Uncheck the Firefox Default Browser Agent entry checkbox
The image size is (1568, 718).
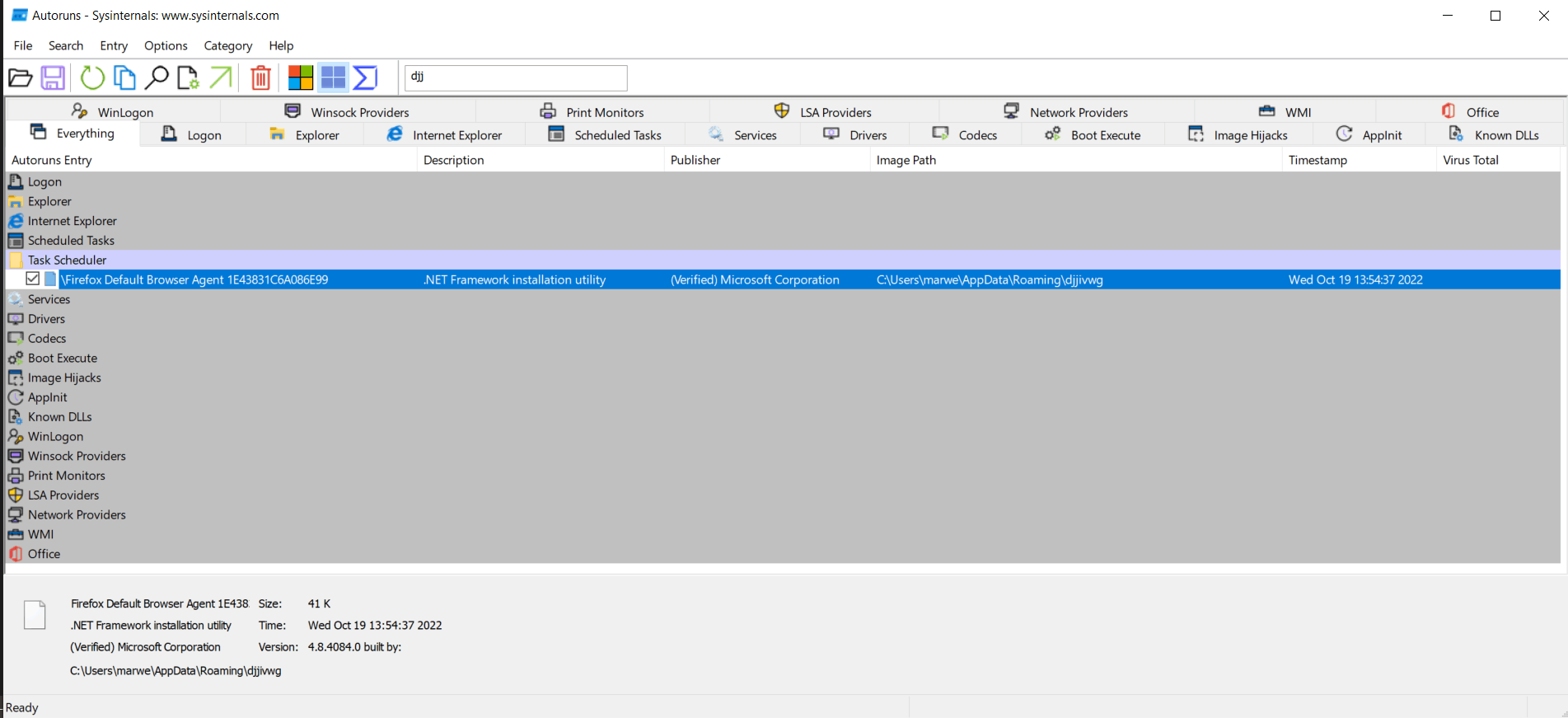33,279
